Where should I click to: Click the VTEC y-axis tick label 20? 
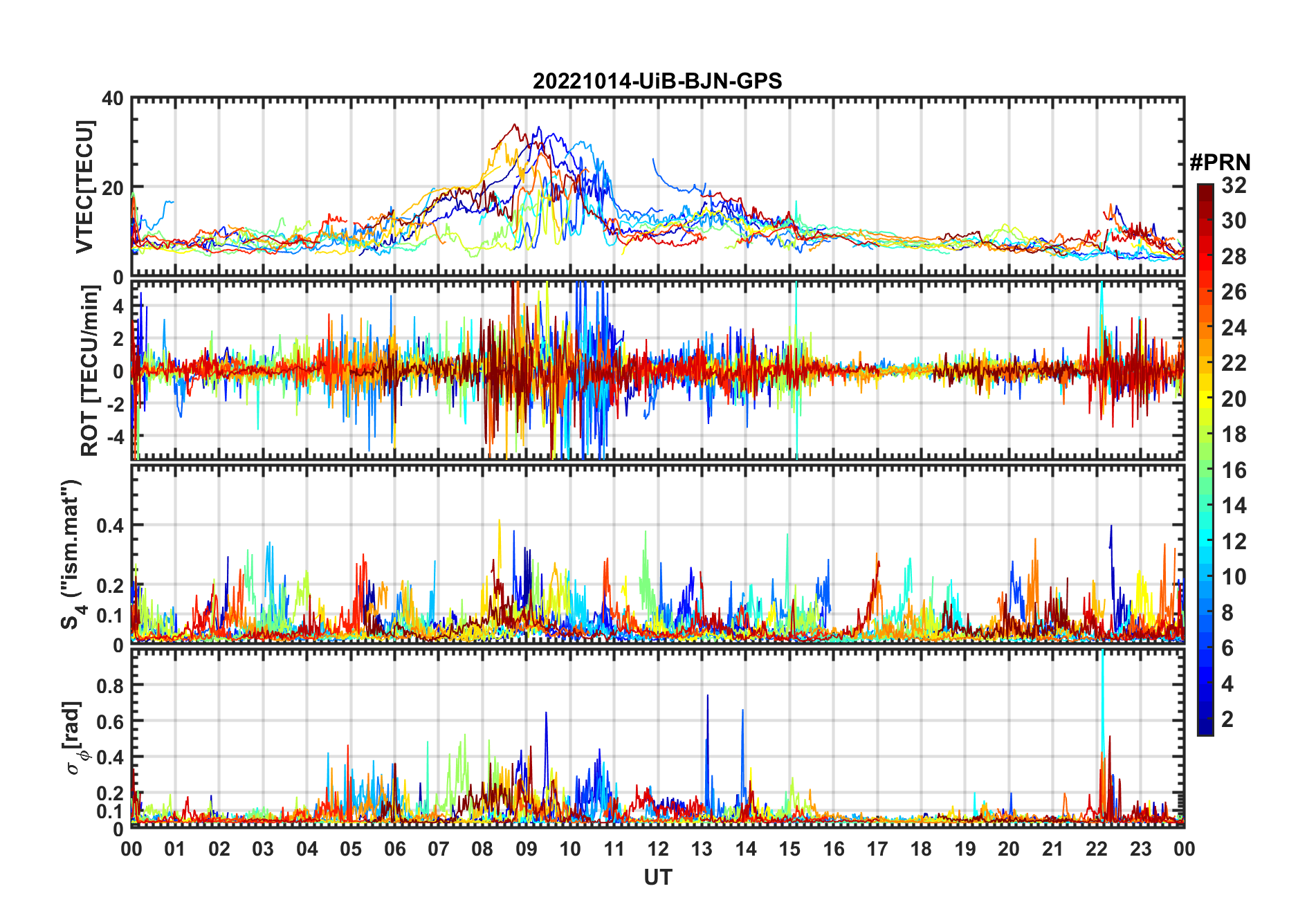pos(113,187)
